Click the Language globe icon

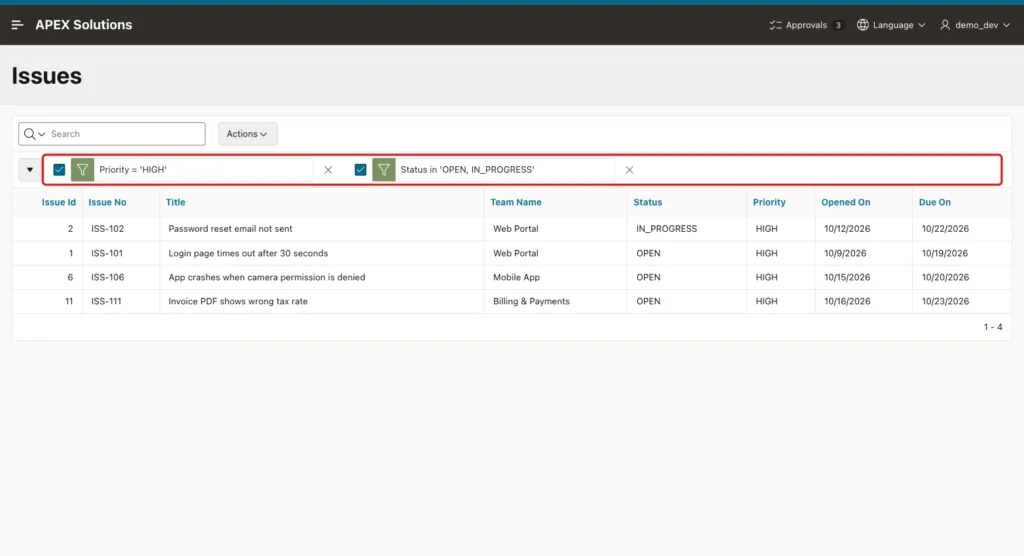(863, 25)
